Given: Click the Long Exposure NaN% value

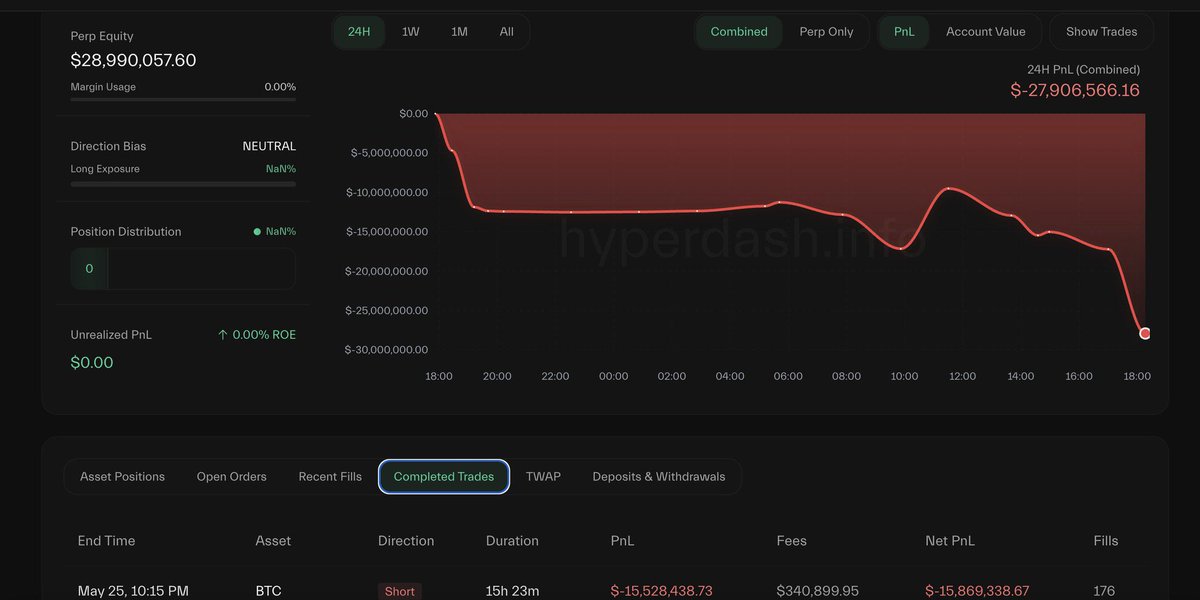Looking at the screenshot, I should pyautogui.click(x=281, y=169).
